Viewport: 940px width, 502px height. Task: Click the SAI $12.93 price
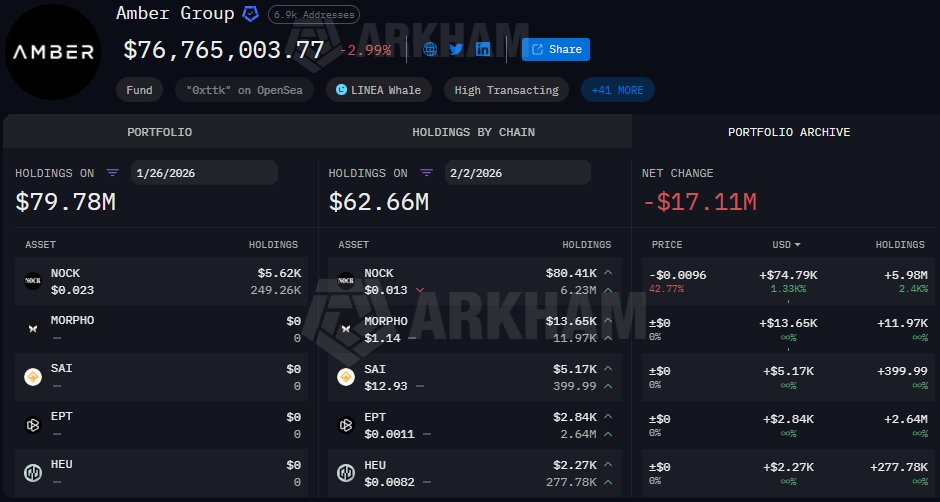[386, 386]
